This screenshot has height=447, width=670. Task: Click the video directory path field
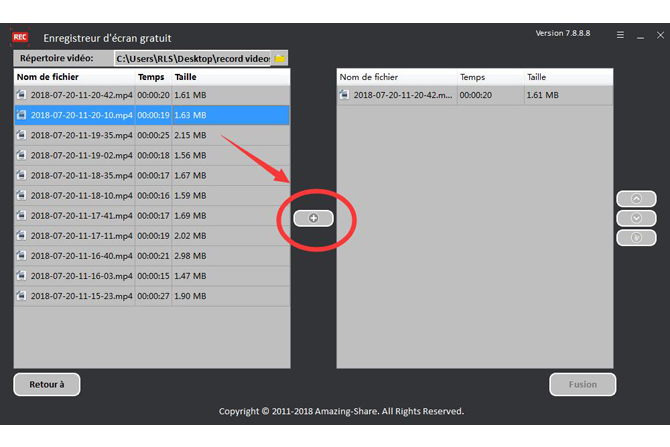192,58
